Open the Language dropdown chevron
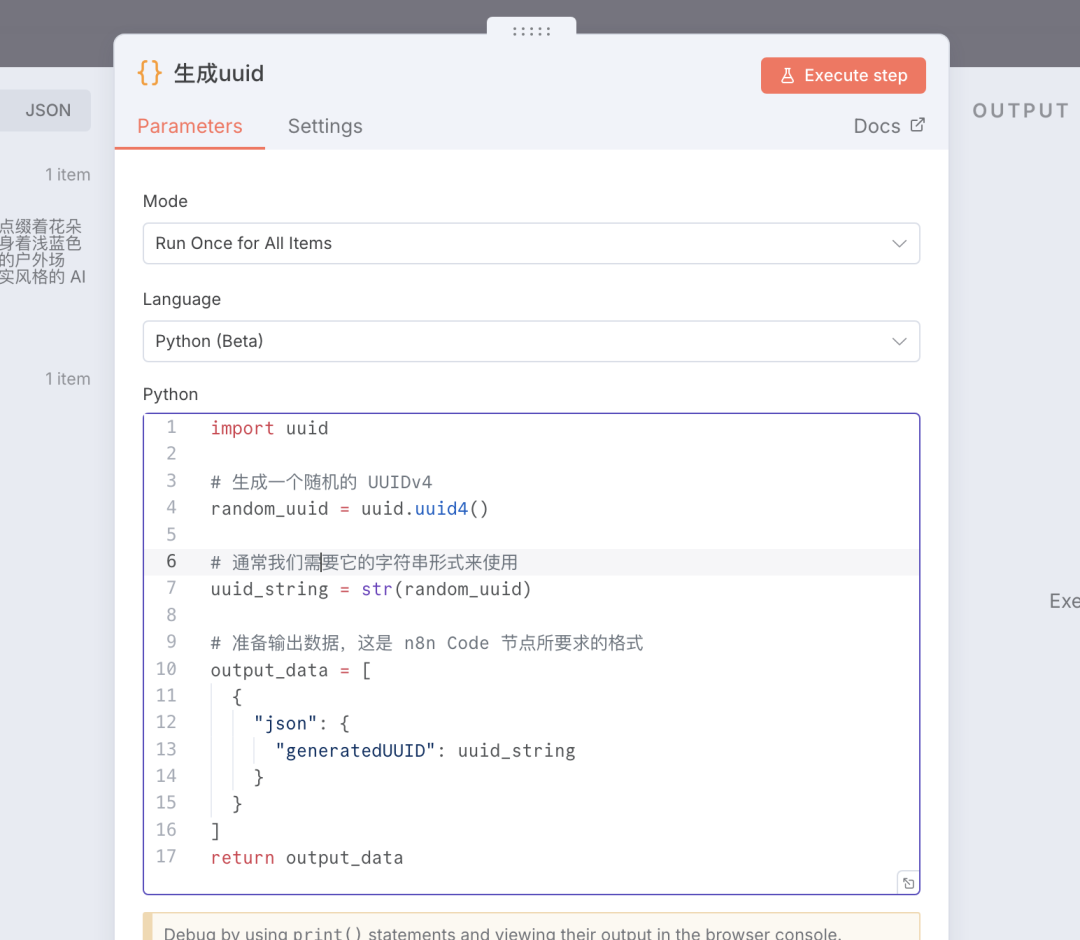 point(898,342)
